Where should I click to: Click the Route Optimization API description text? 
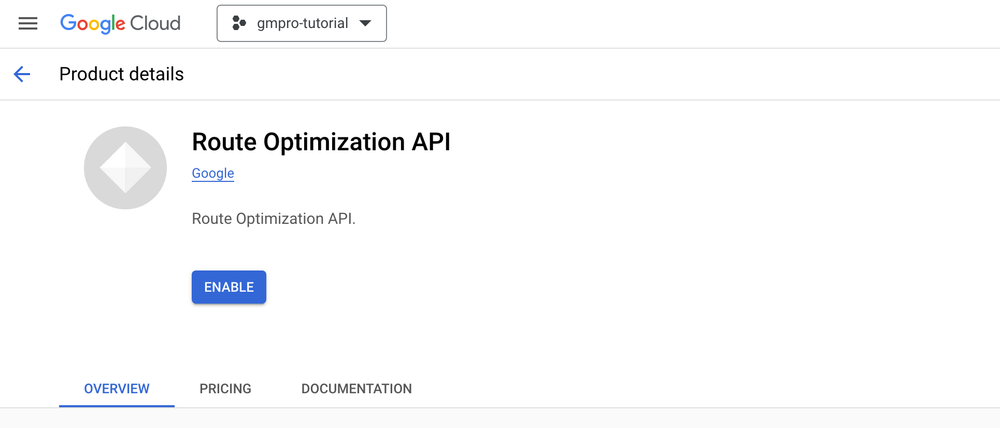click(273, 218)
